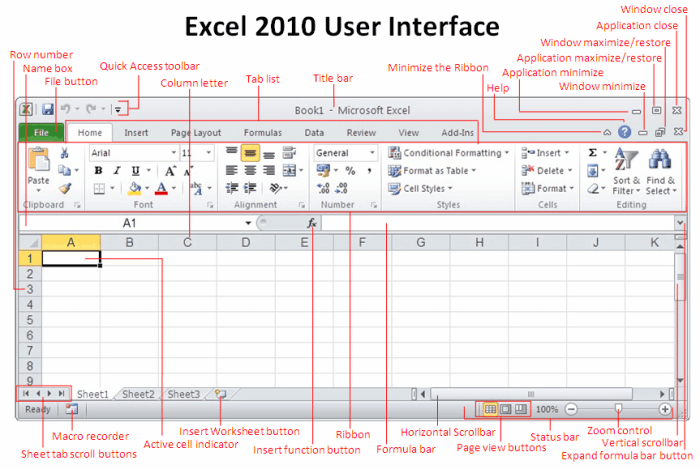Switch to the Insert ribbon tab
Viewport: 700px width, 469px height.
coord(136,133)
